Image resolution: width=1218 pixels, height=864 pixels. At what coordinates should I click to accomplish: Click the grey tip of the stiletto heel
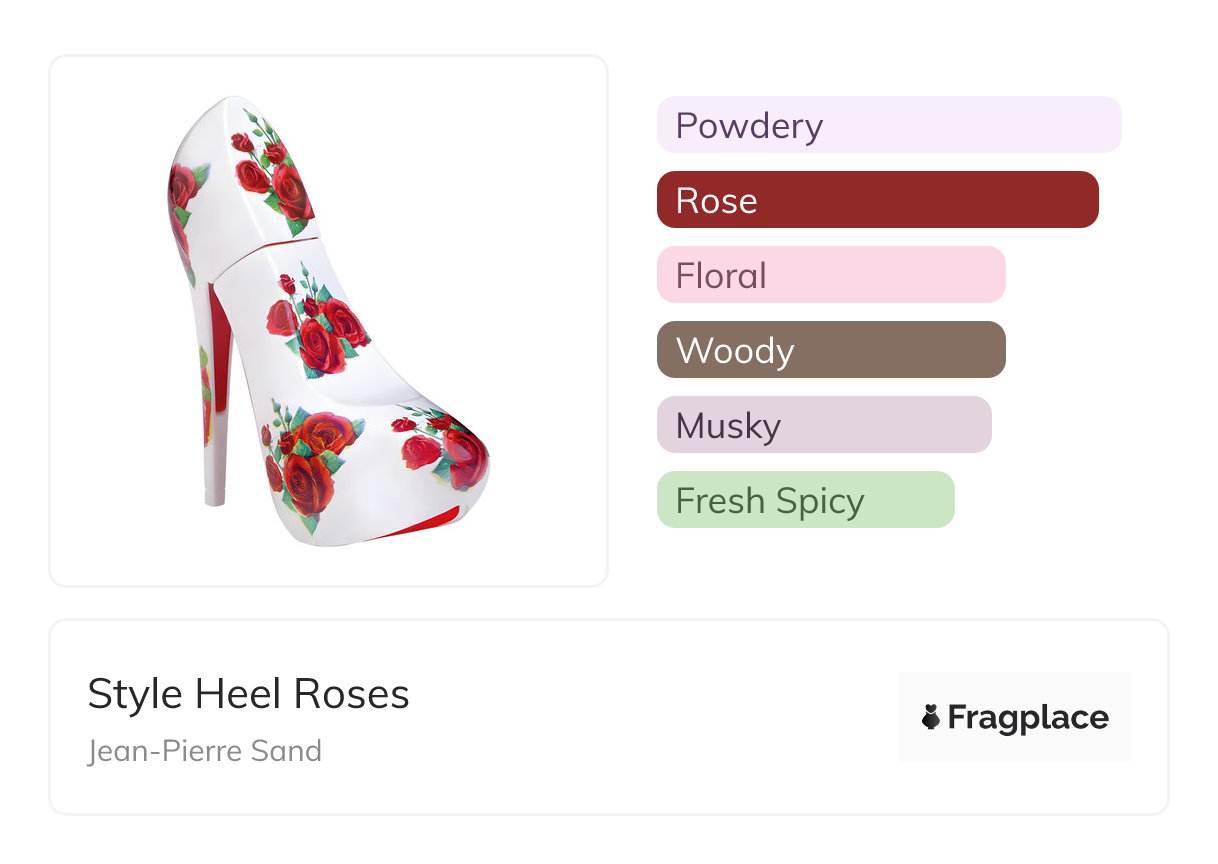(x=214, y=496)
